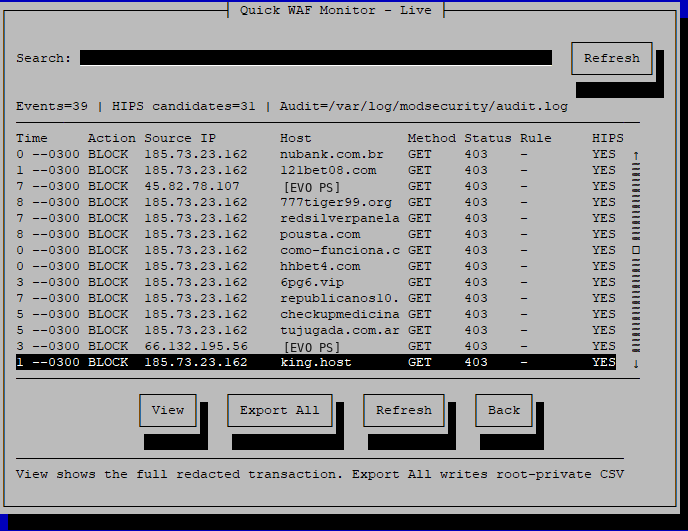Select the redsilverpanela event row
The width and height of the screenshot is (688, 531).
coord(316,219)
